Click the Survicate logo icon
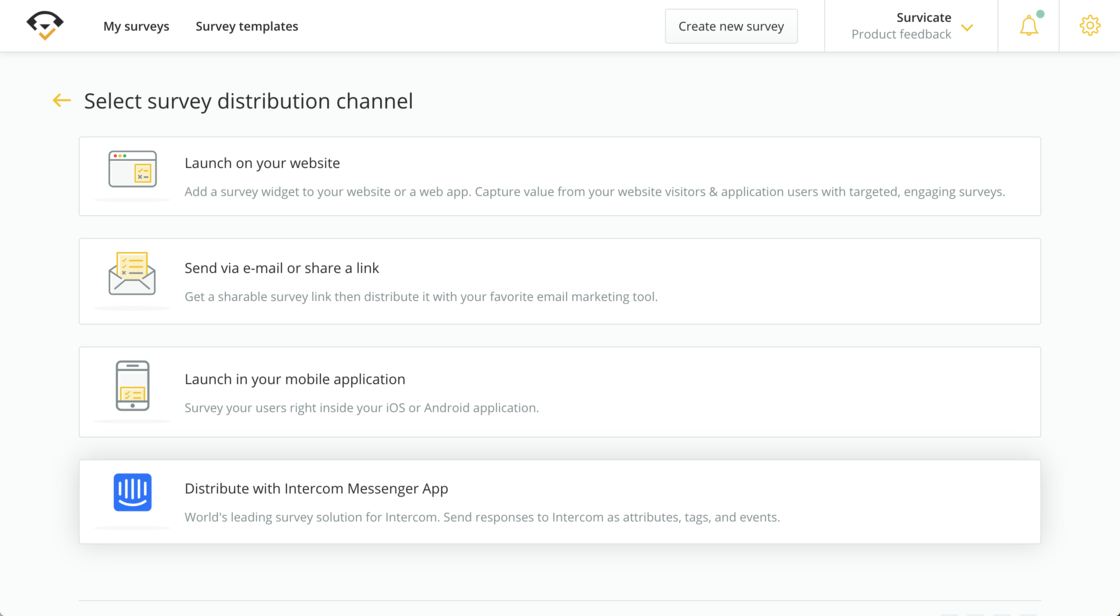This screenshot has height=616, width=1120. 45,26
